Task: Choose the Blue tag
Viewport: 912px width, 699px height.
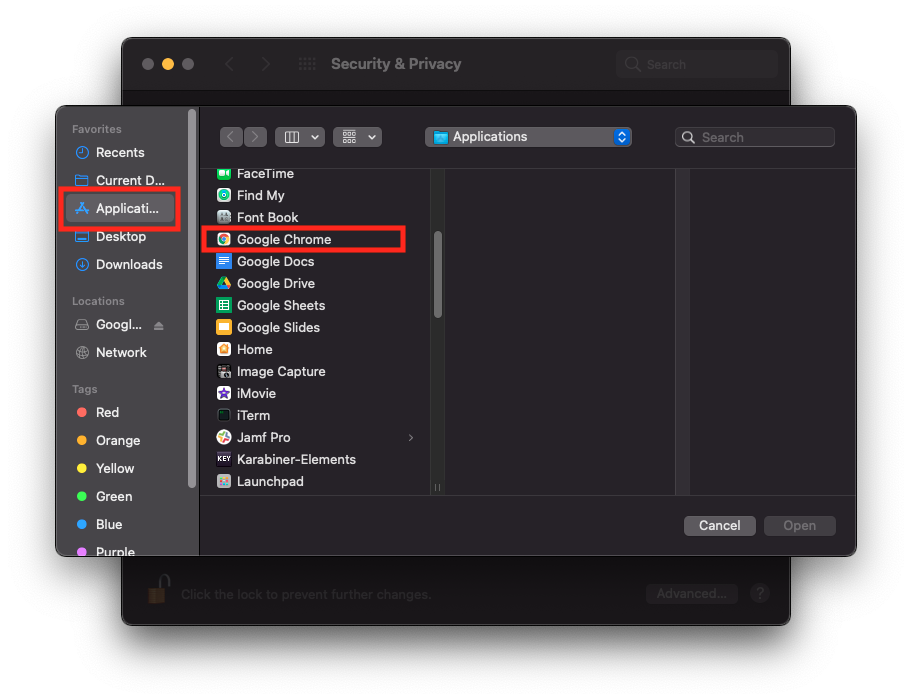Action: click(120, 525)
